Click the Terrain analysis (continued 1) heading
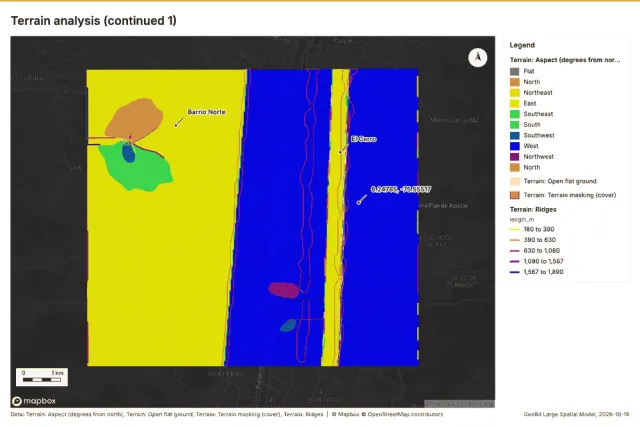Viewport: 640px width, 427px height. tap(93, 21)
